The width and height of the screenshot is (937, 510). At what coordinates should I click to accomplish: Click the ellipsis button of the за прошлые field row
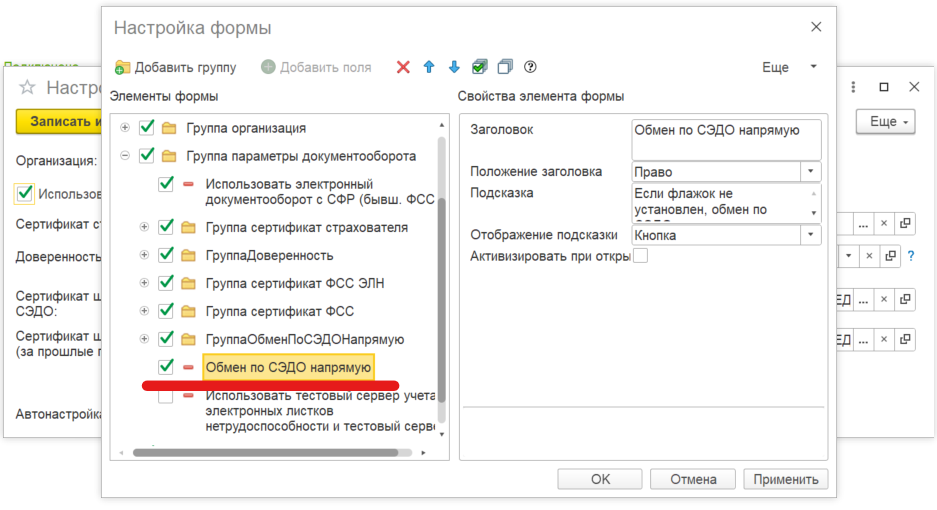[863, 340]
